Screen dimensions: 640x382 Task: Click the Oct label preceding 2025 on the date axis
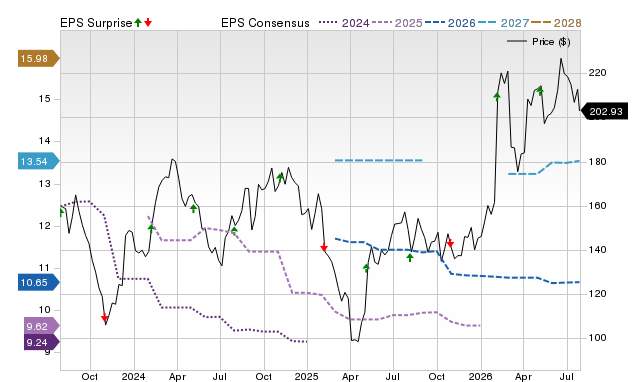click(x=264, y=376)
